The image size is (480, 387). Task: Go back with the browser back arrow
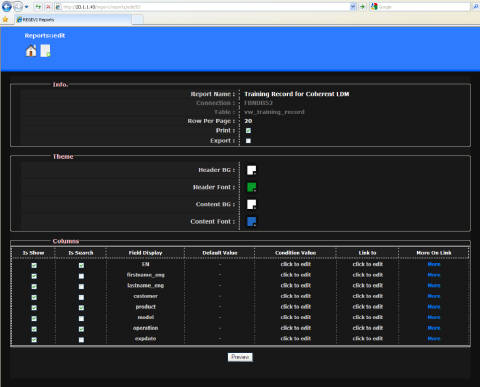click(7, 6)
